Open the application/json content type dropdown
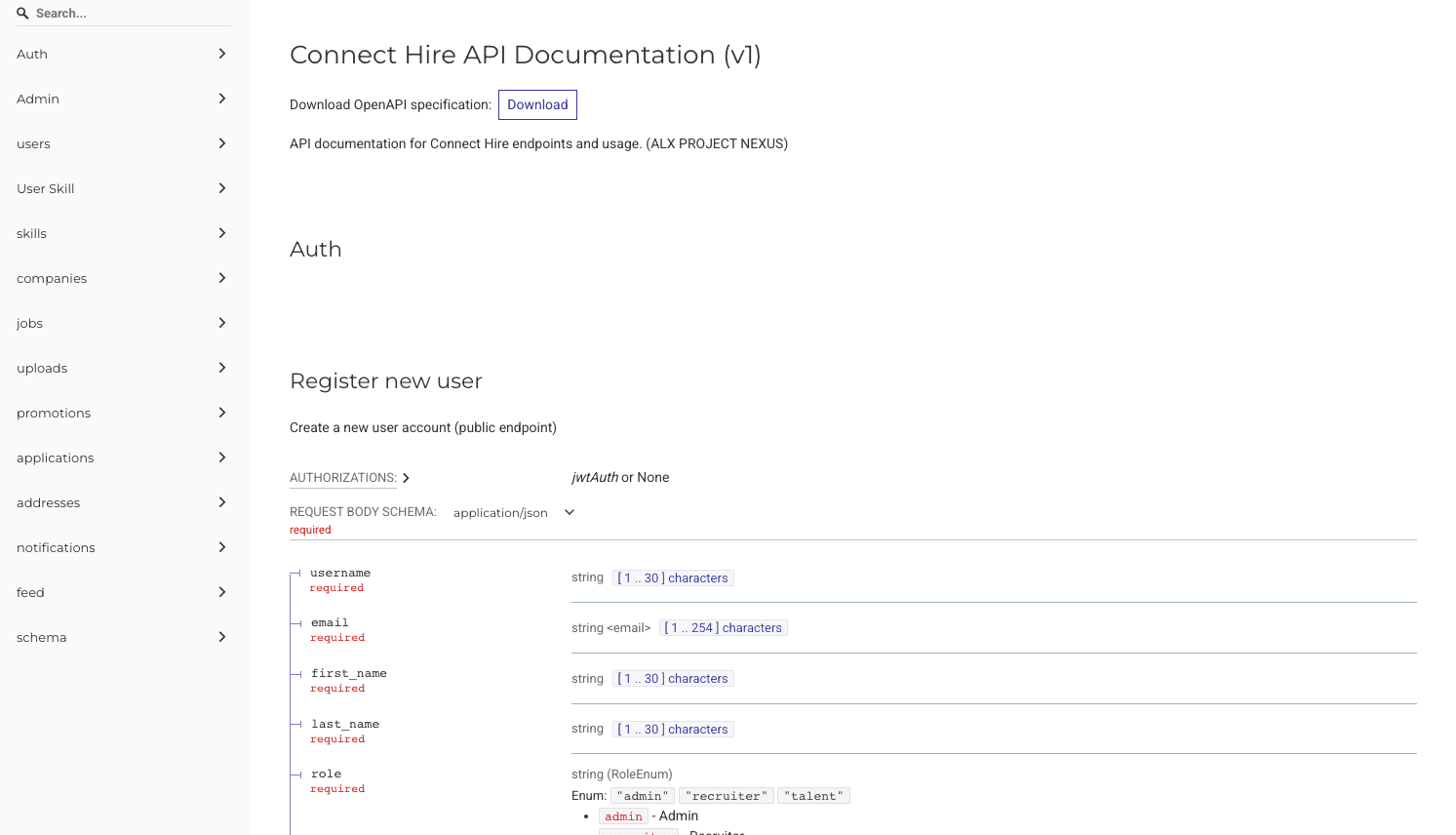The image size is (1456, 835). (x=514, y=513)
